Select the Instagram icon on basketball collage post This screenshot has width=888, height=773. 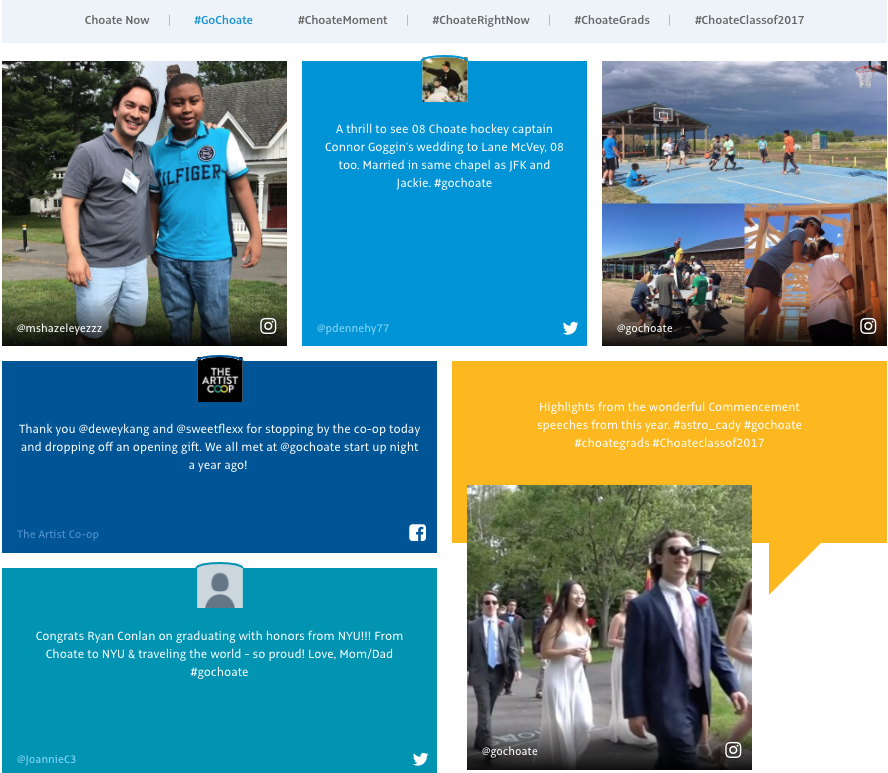point(868,325)
